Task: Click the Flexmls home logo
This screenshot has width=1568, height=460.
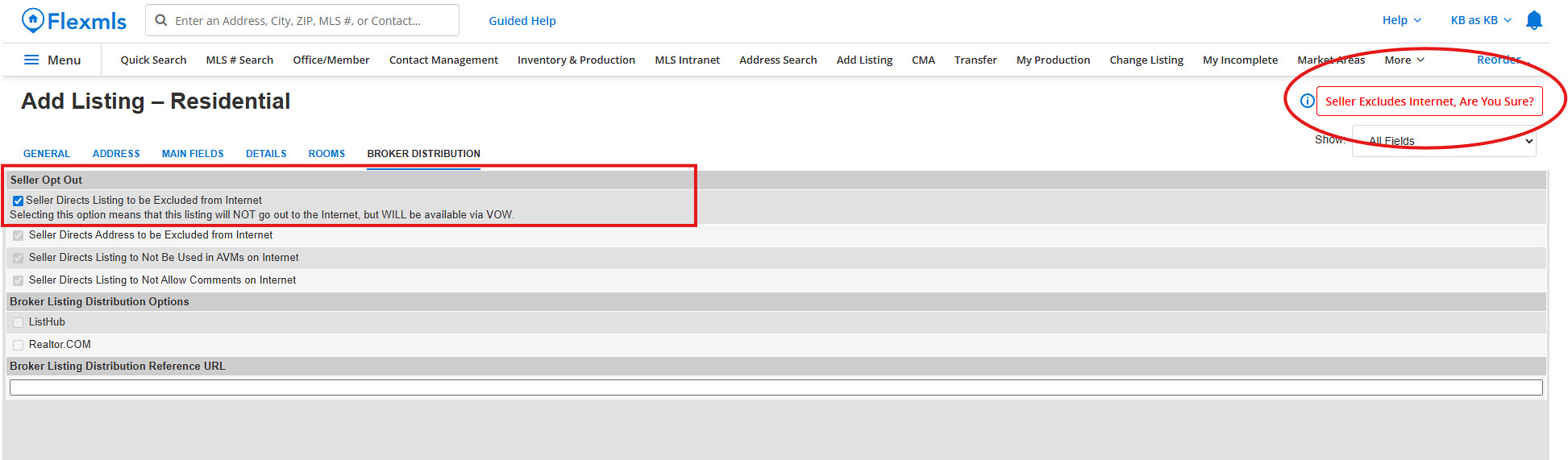Action: pyautogui.click(x=74, y=21)
